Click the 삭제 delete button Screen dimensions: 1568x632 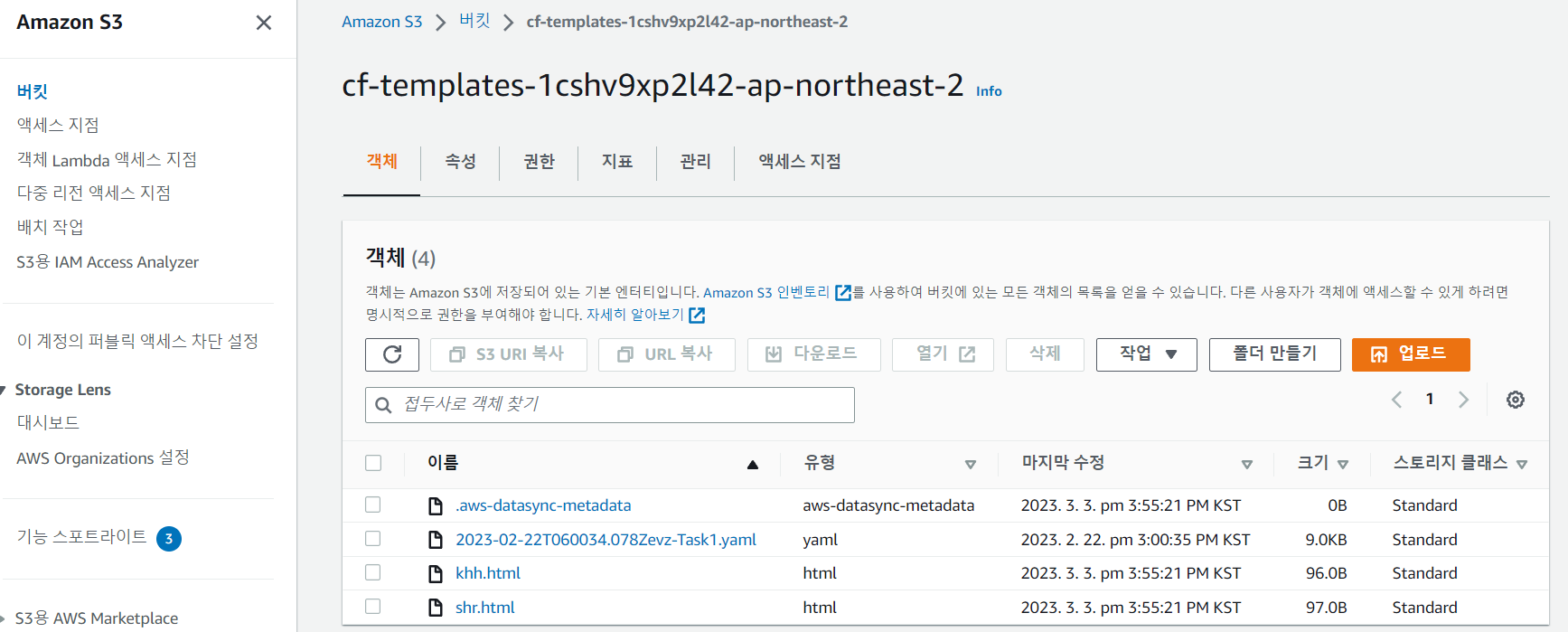coord(1045,354)
